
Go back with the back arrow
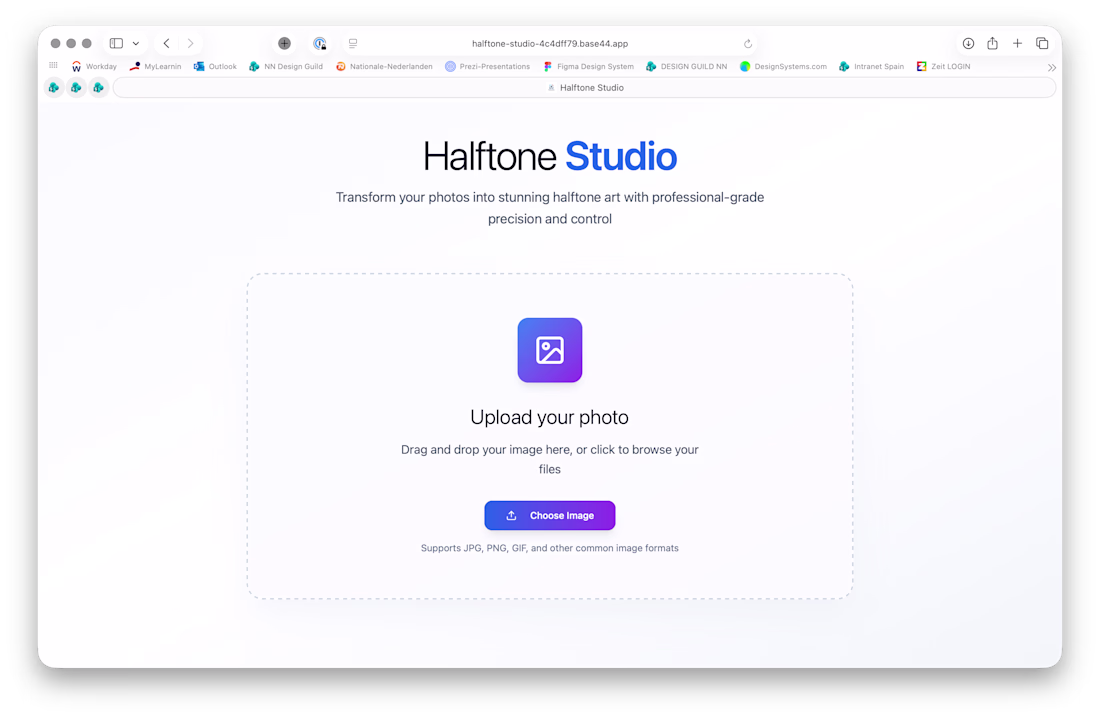166,44
